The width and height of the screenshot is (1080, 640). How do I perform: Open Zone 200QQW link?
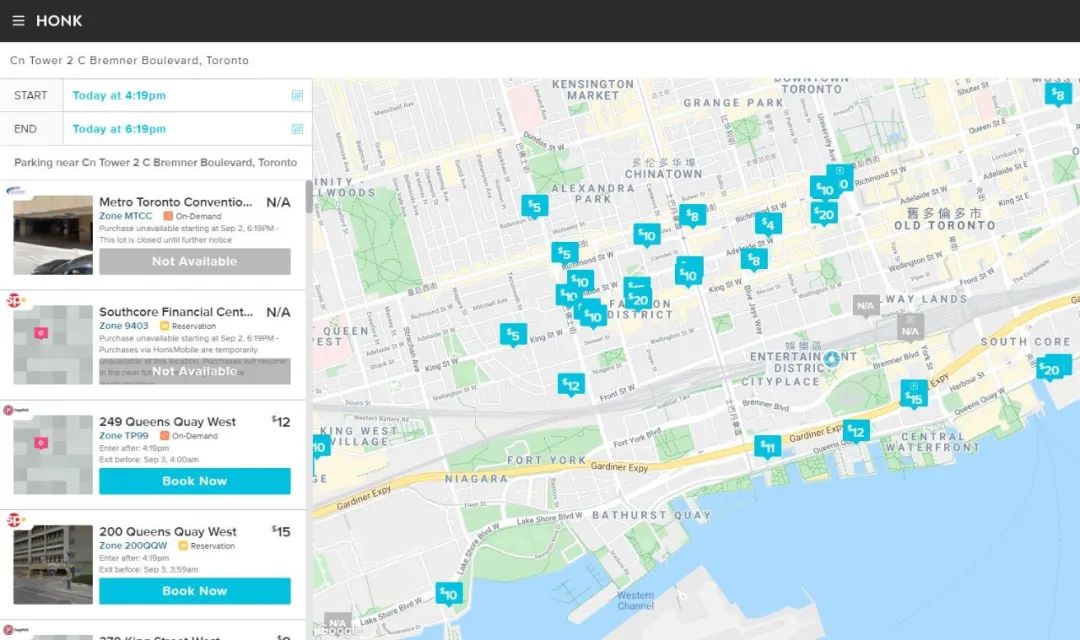tap(133, 546)
